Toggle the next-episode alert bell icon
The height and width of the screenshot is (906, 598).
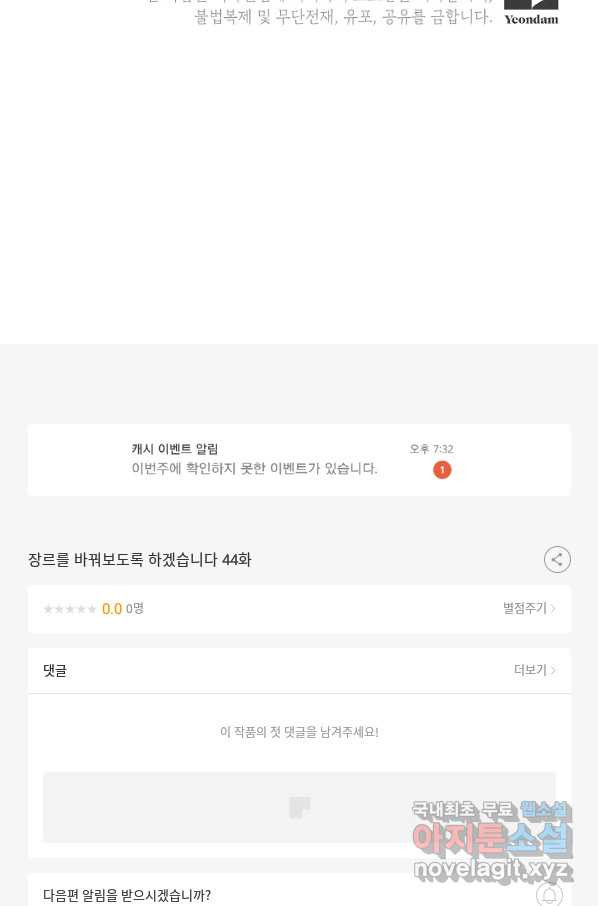(549, 894)
